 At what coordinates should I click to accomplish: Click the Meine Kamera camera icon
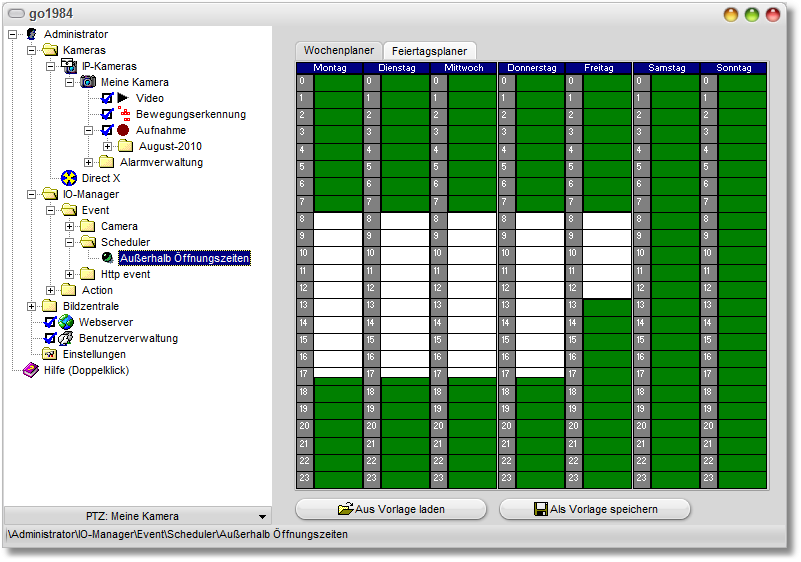[88, 82]
